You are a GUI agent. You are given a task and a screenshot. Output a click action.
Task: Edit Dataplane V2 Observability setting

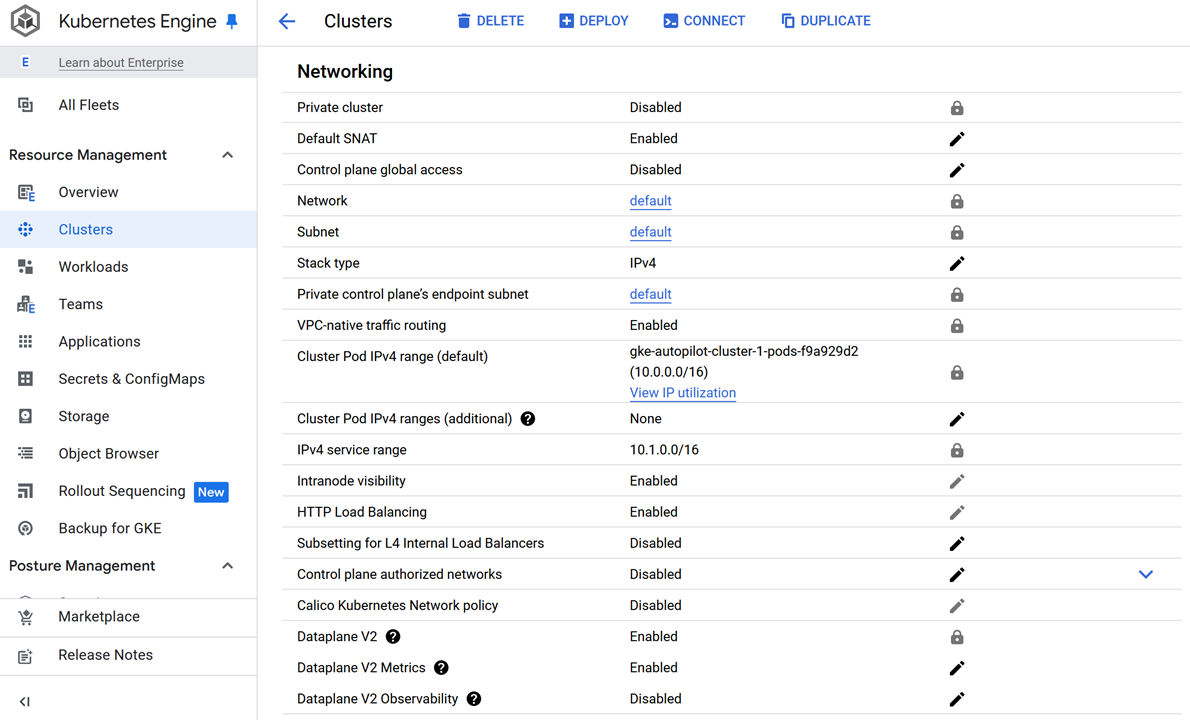(x=957, y=699)
